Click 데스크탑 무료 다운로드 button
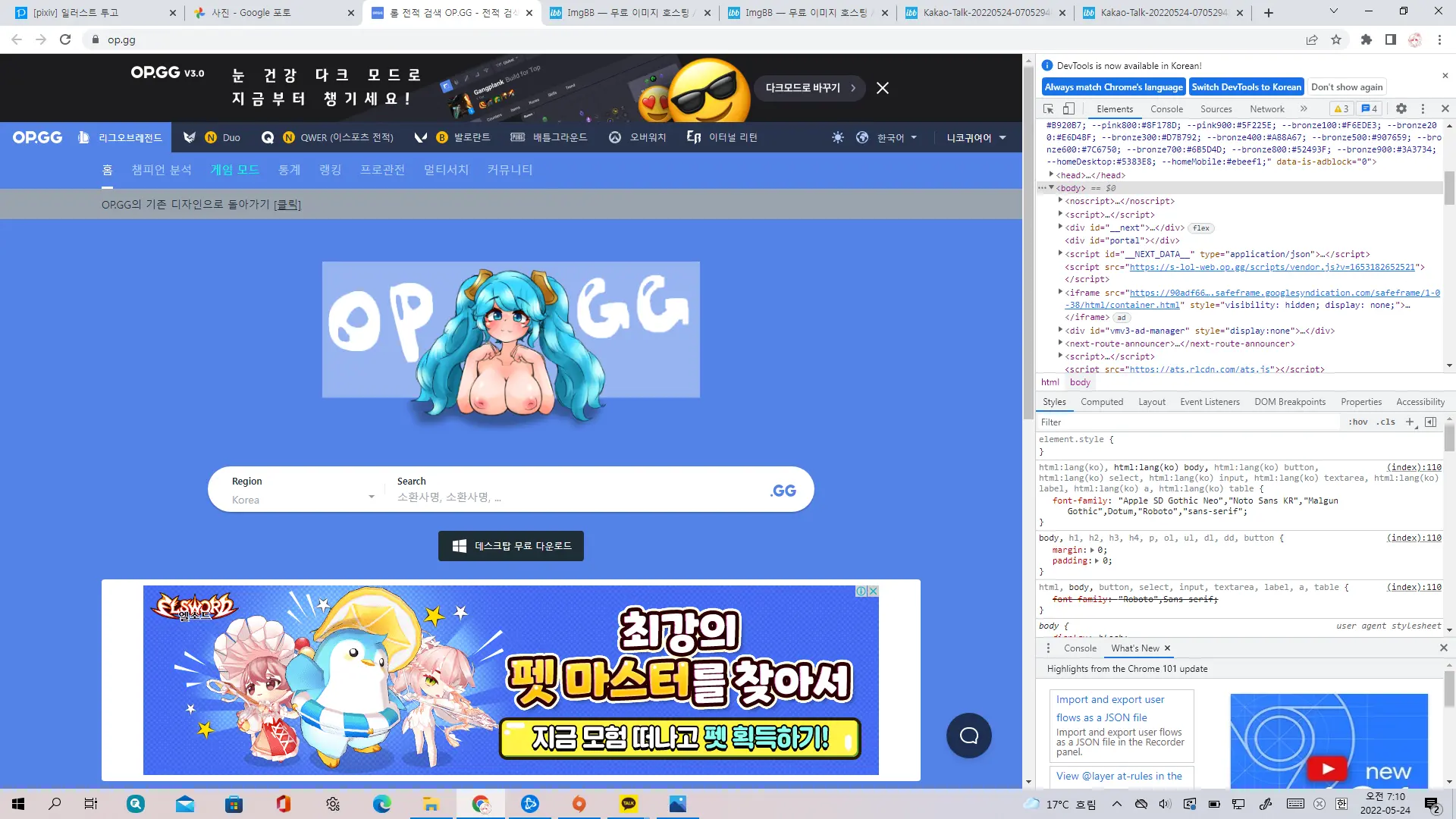The width and height of the screenshot is (1456, 819). (511, 546)
